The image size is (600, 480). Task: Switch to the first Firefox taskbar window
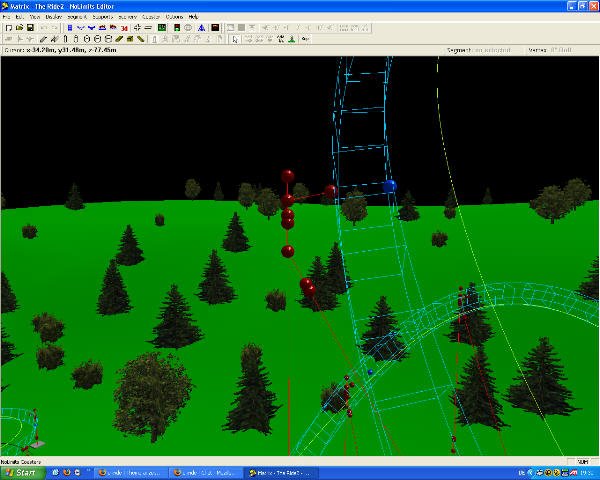point(130,473)
